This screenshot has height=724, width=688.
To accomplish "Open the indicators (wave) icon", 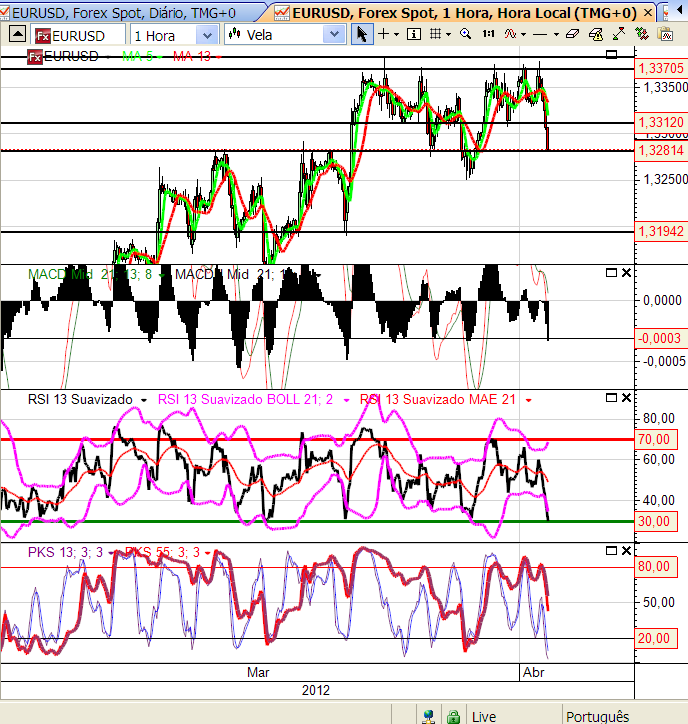I will coord(511,34).
